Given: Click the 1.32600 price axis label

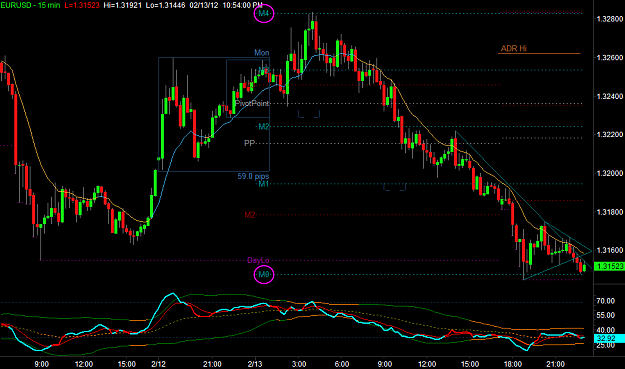Looking at the screenshot, I should click(610, 58).
